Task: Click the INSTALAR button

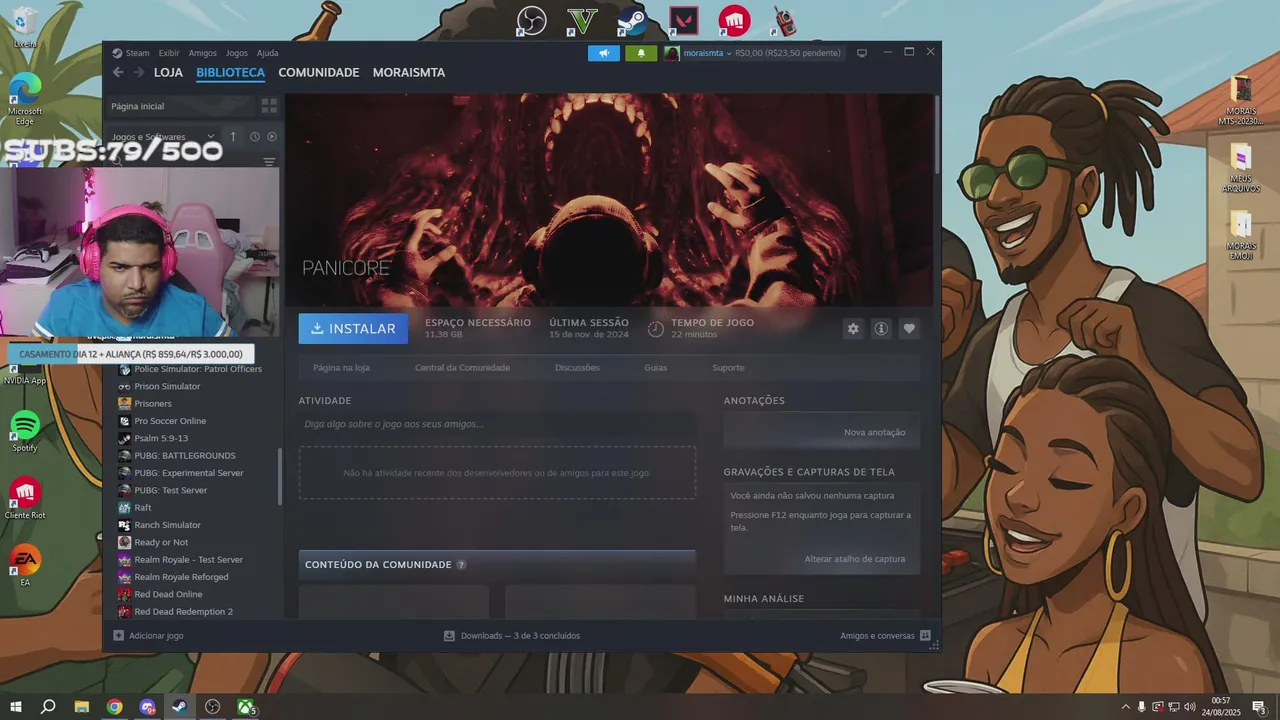Action: coord(353,328)
